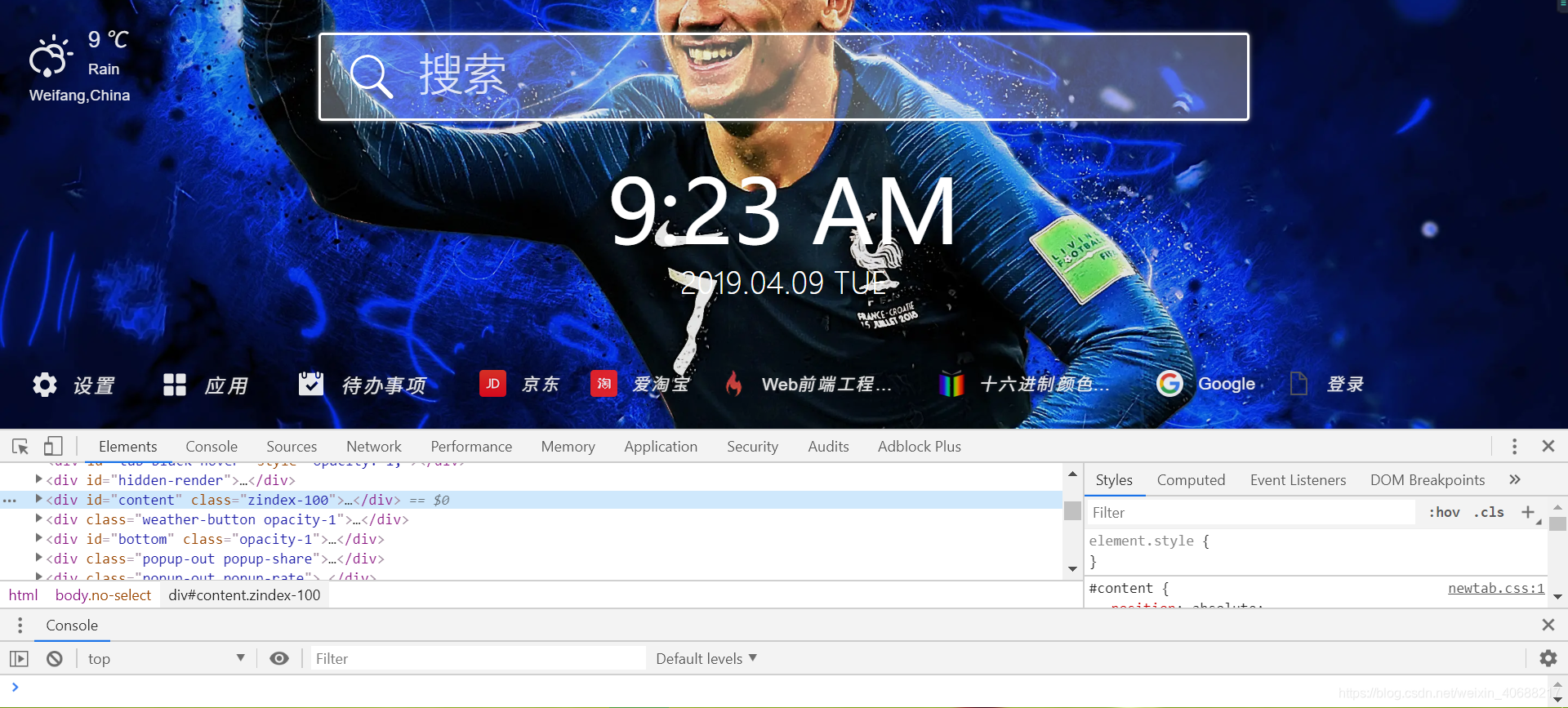Expand the weather-button div node
The height and width of the screenshot is (708, 1568).
coord(38,519)
